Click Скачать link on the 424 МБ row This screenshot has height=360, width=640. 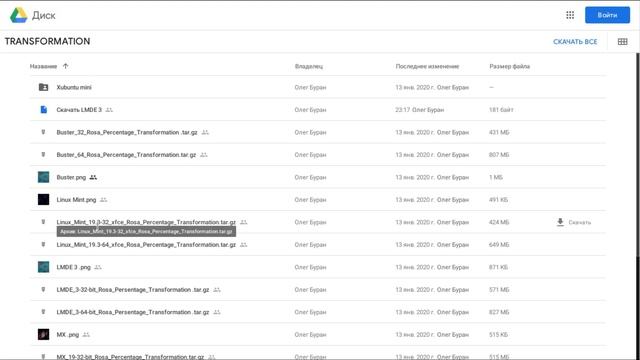click(x=580, y=222)
